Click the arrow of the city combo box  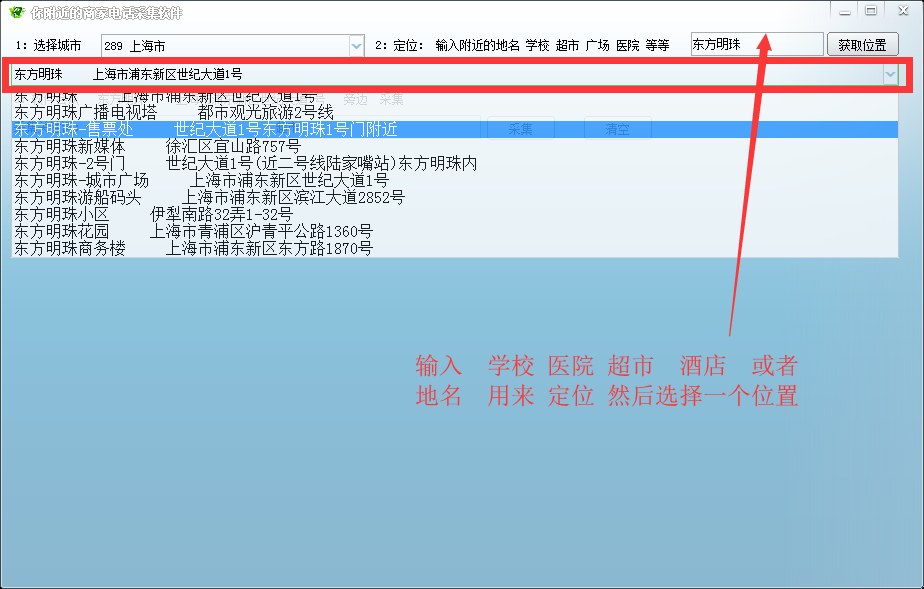click(x=356, y=46)
